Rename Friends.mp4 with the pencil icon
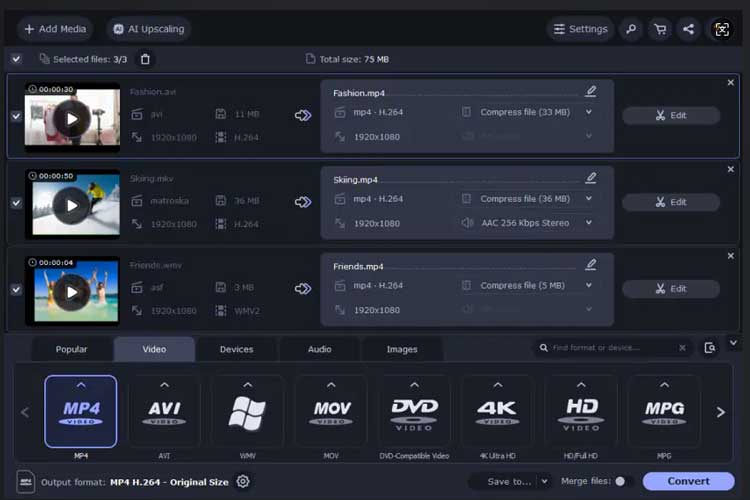 591,264
